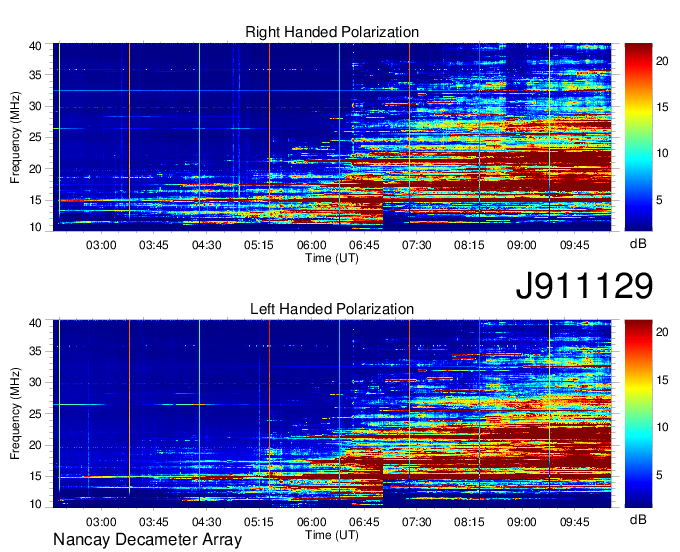Click the 'Right Handed Polarization' plot title
Screen dimensions: 680x552
pyautogui.click(x=332, y=32)
